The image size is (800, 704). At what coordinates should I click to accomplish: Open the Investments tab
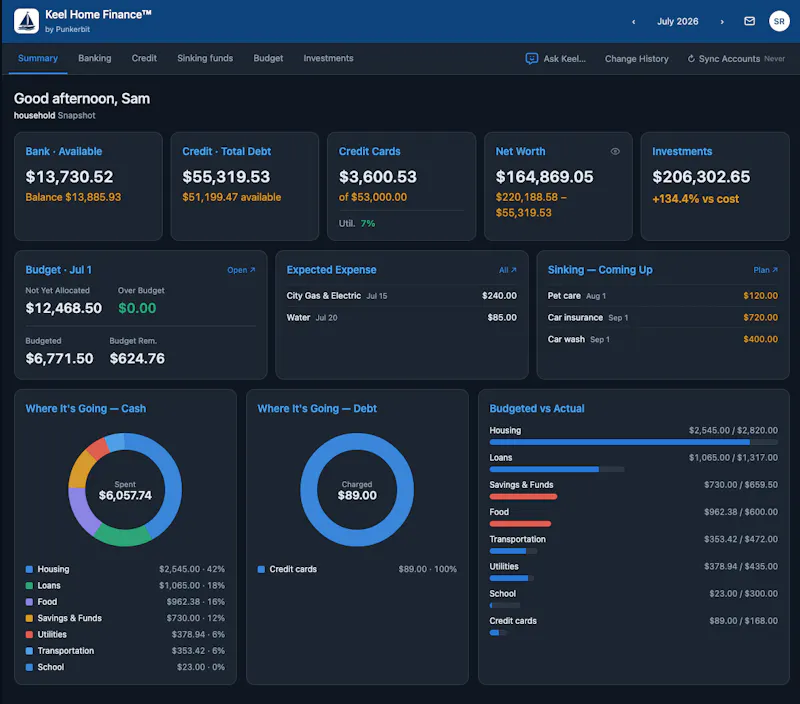[328, 58]
